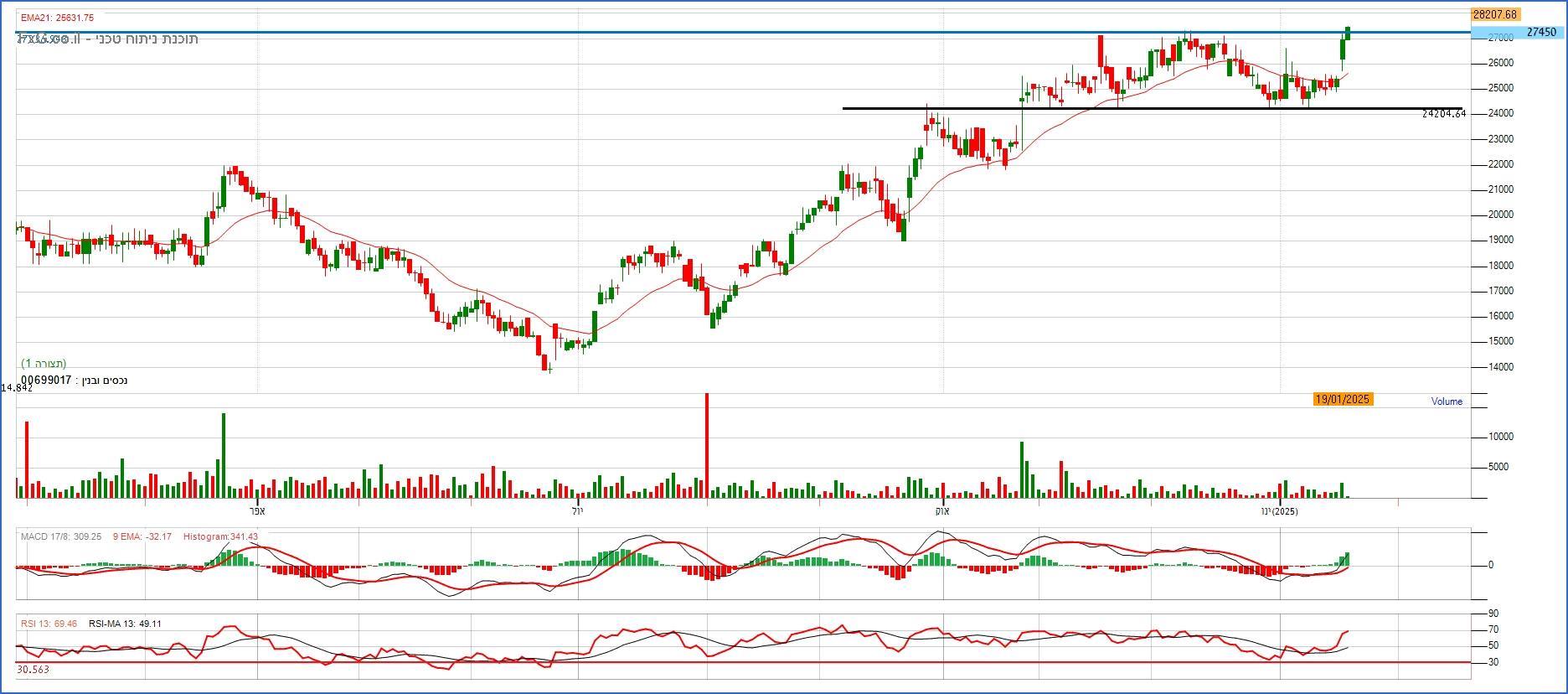
Task: Select the black horizontal support line
Action: pos(1089,108)
